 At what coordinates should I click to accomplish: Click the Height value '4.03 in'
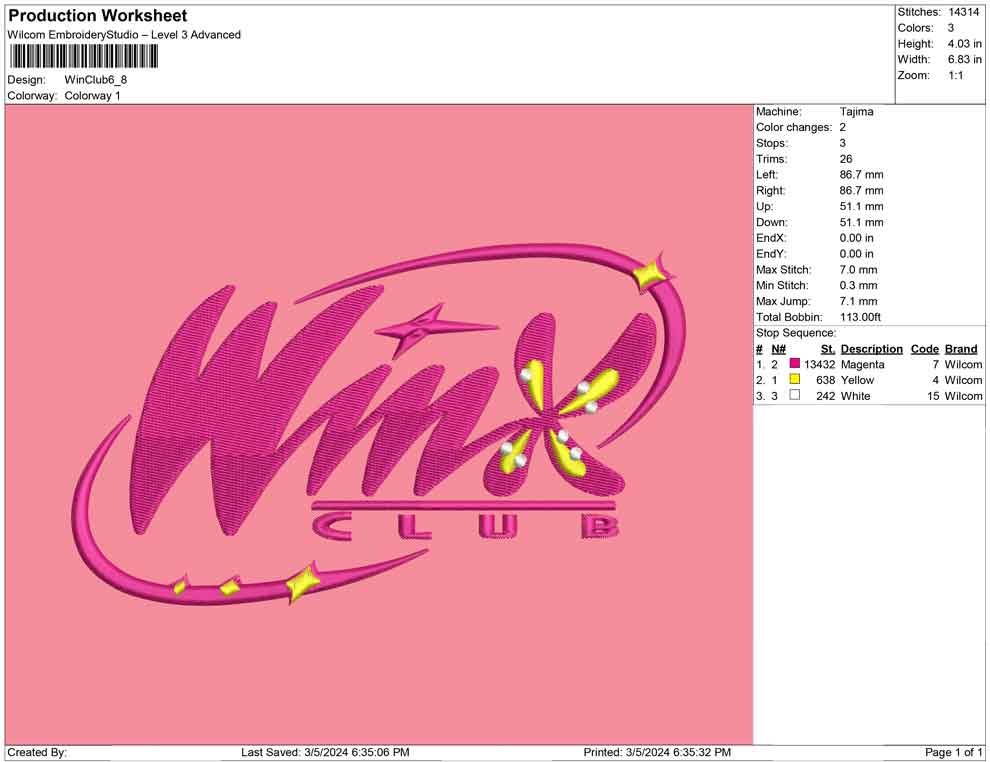(x=964, y=44)
